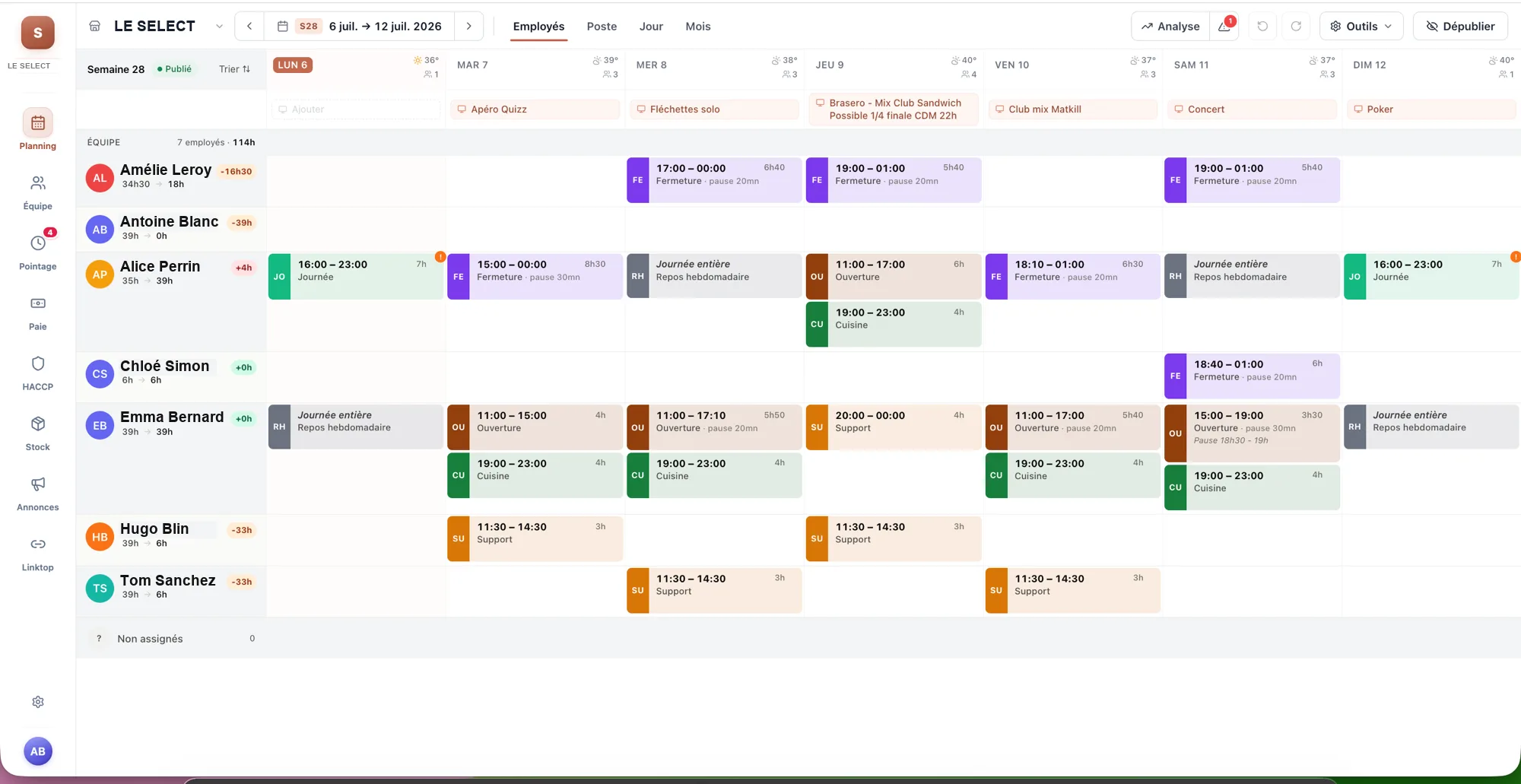Open the Poker event on Sunday
1521x784 pixels.
[1431, 110]
